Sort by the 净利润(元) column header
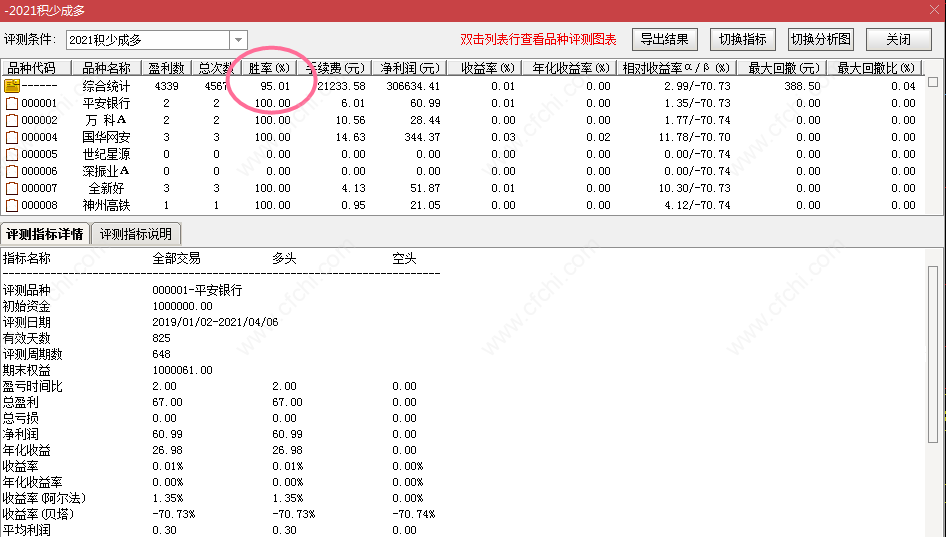Screen dimensions: 946x537 coord(410,68)
